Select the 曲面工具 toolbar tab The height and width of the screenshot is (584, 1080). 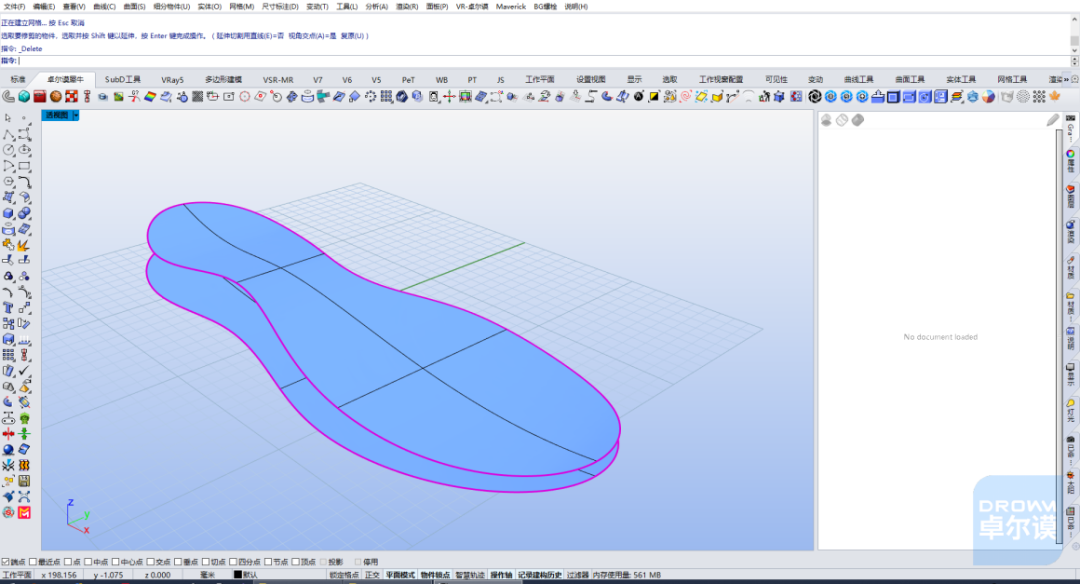pos(910,79)
